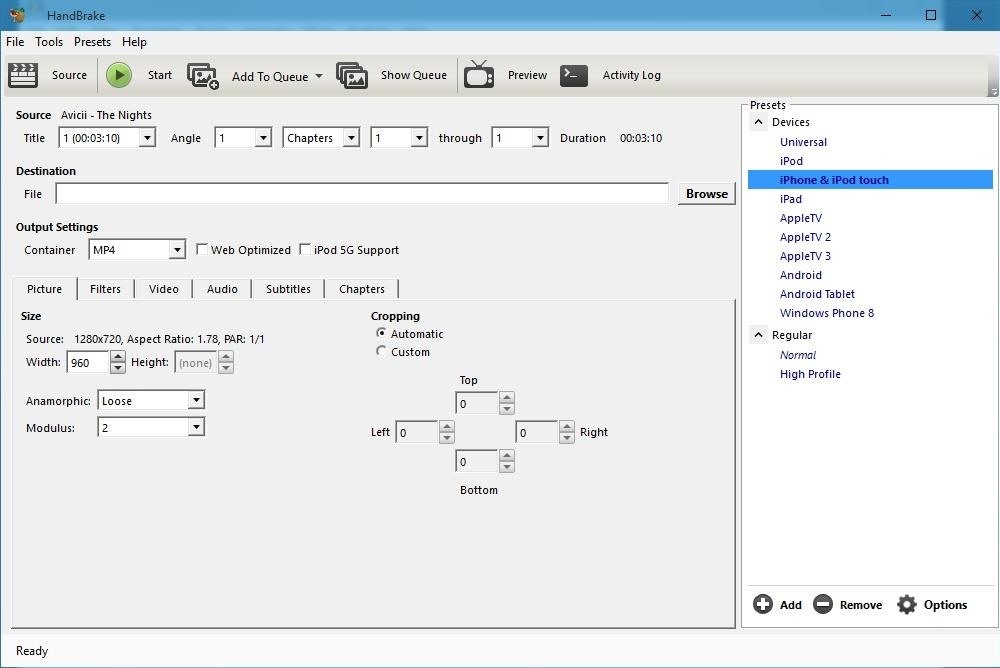1000x668 pixels.
Task: Click the Start label in toolbar
Action: point(160,75)
